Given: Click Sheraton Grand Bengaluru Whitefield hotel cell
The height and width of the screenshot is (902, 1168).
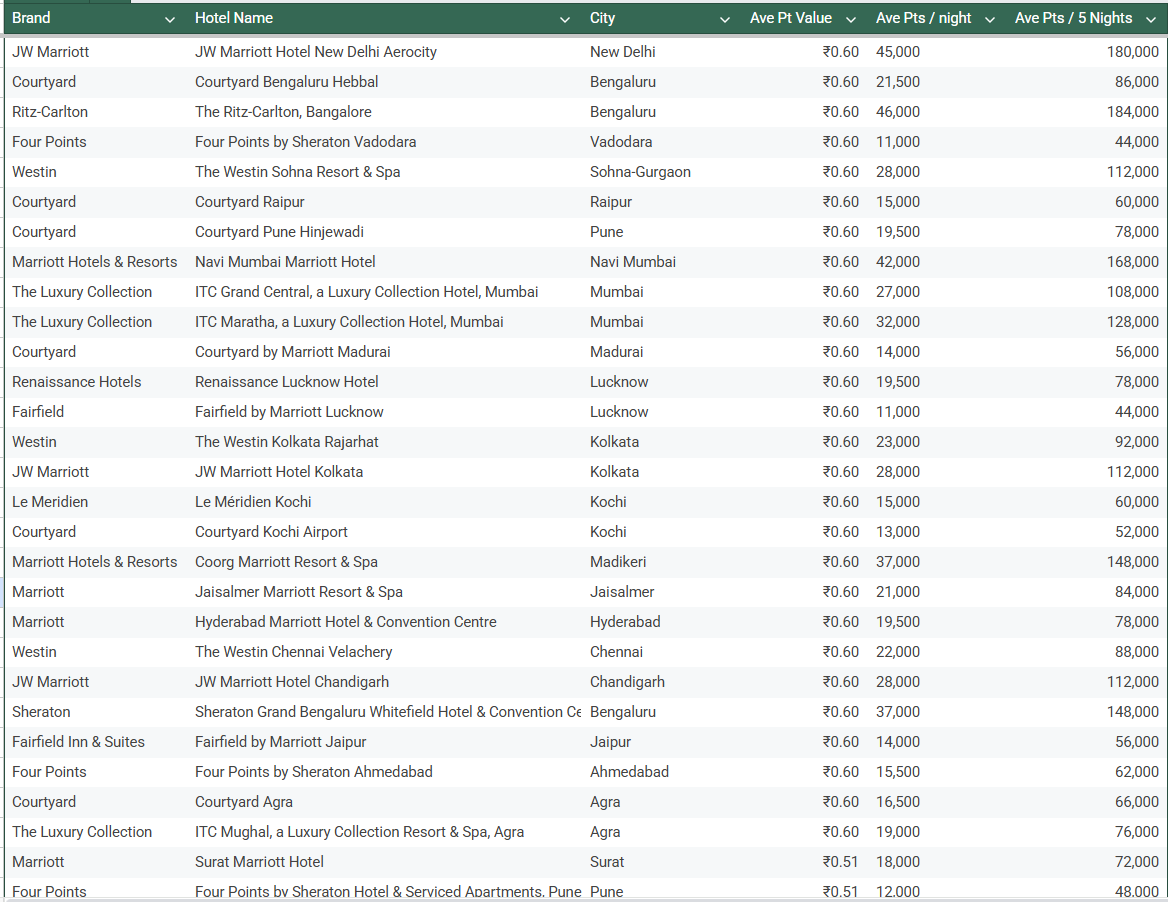Looking at the screenshot, I should 384,712.
